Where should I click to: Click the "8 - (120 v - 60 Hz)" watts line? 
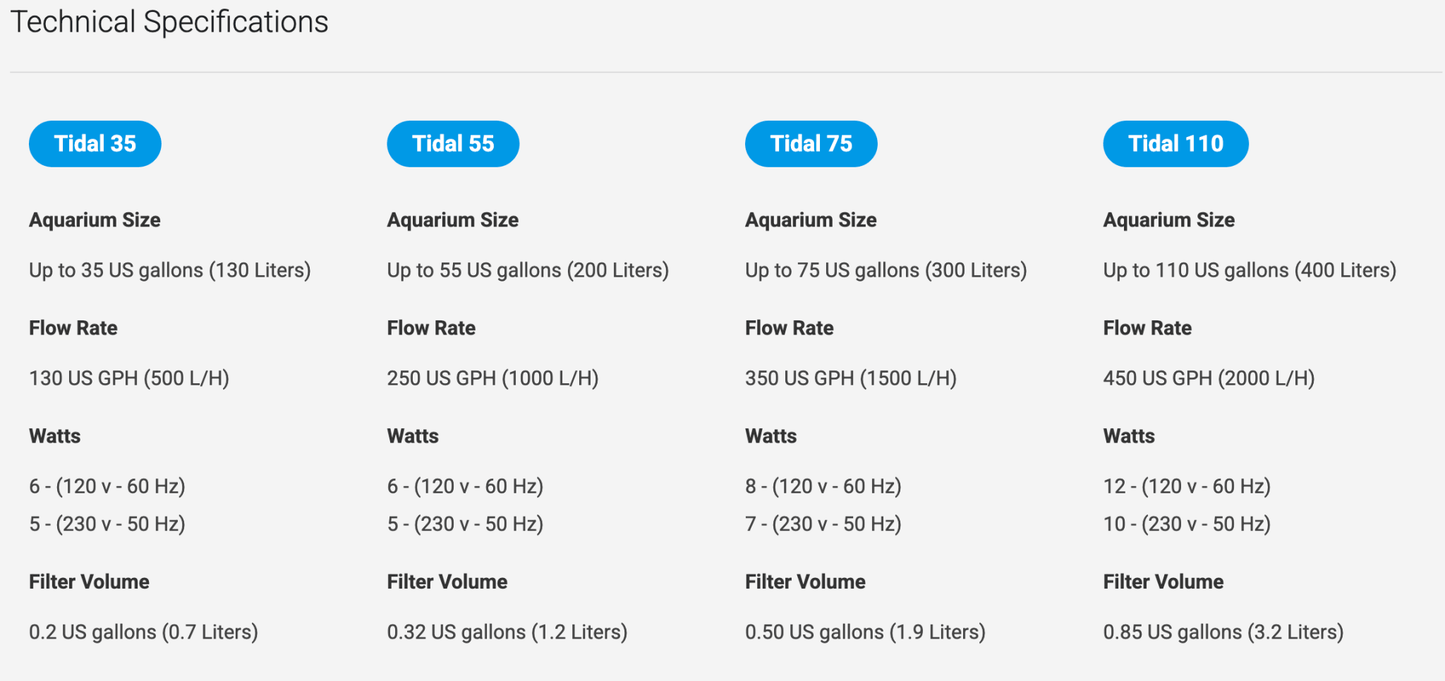pyautogui.click(x=823, y=486)
